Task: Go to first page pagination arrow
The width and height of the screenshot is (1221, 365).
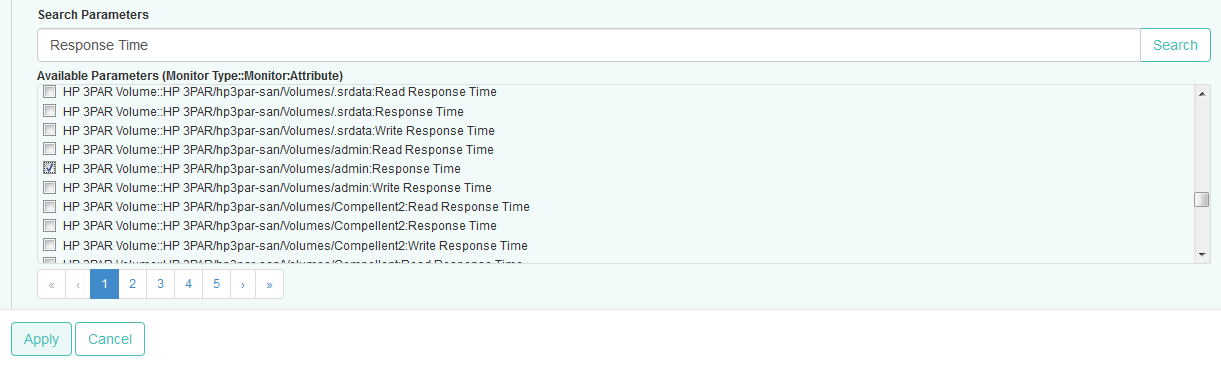Action: pos(51,284)
